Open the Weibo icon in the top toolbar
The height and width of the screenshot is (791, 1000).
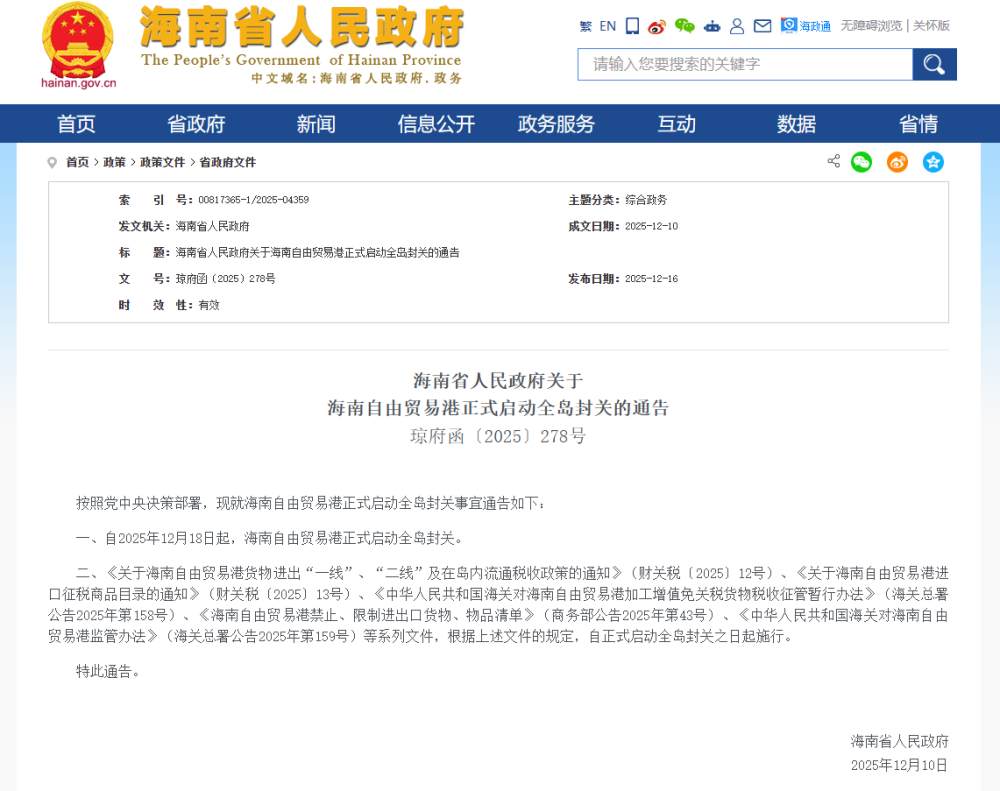(x=657, y=26)
